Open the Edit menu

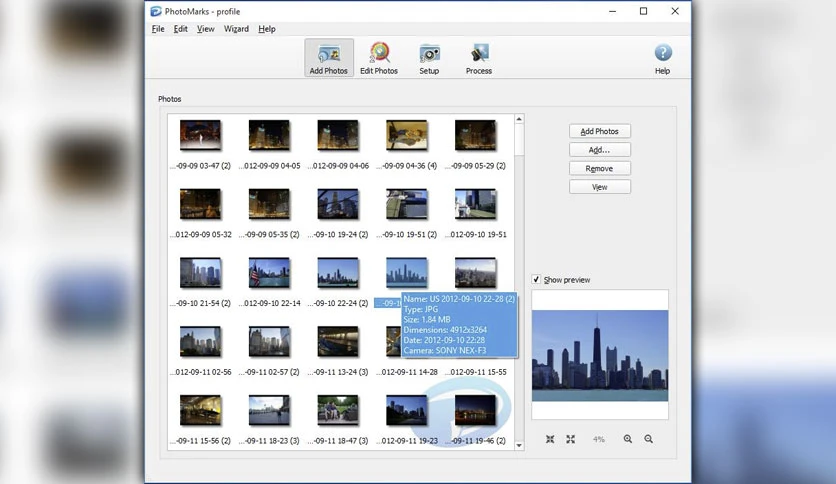(x=180, y=29)
